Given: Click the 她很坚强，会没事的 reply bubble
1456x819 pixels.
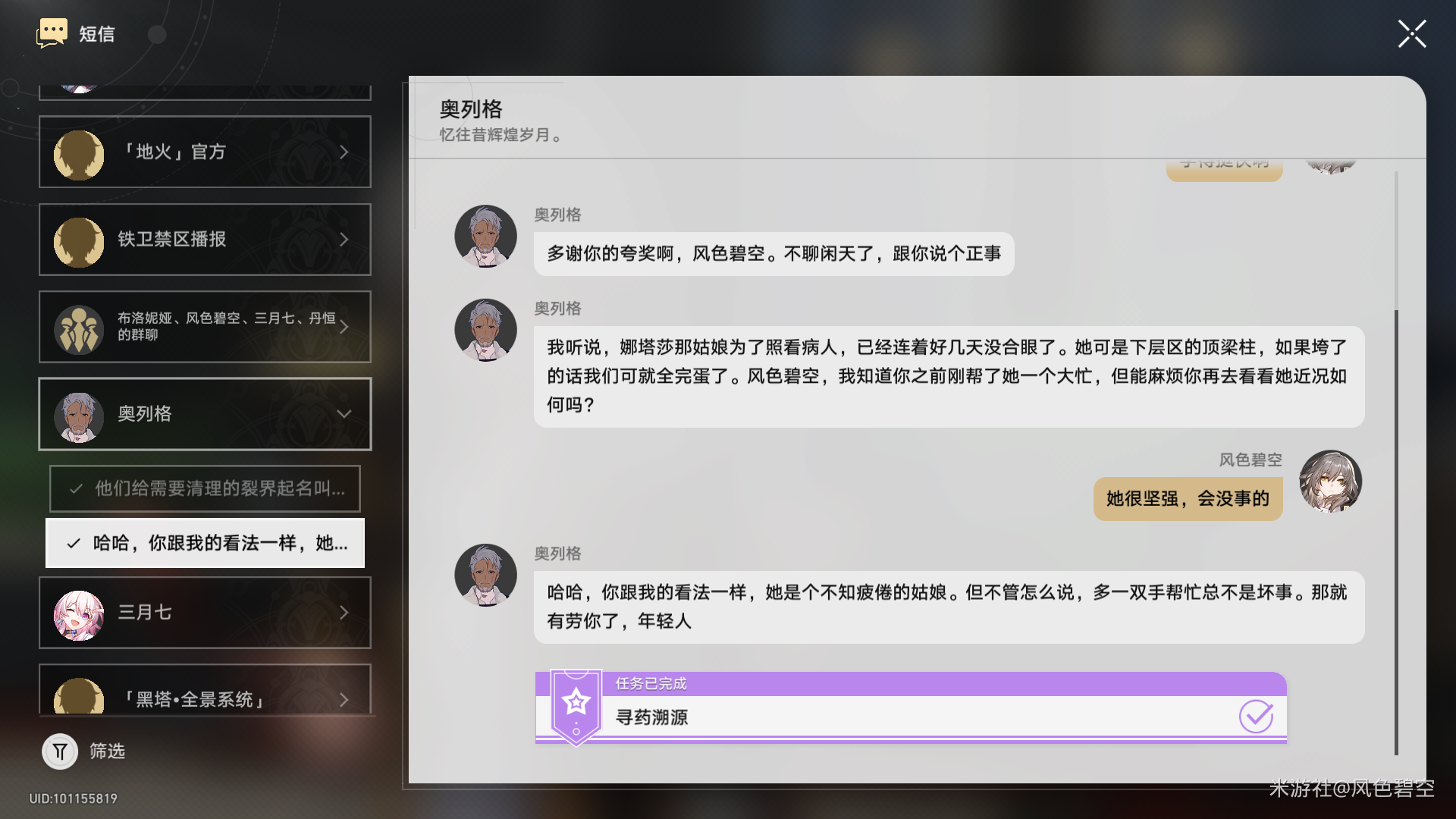Looking at the screenshot, I should tap(1188, 499).
